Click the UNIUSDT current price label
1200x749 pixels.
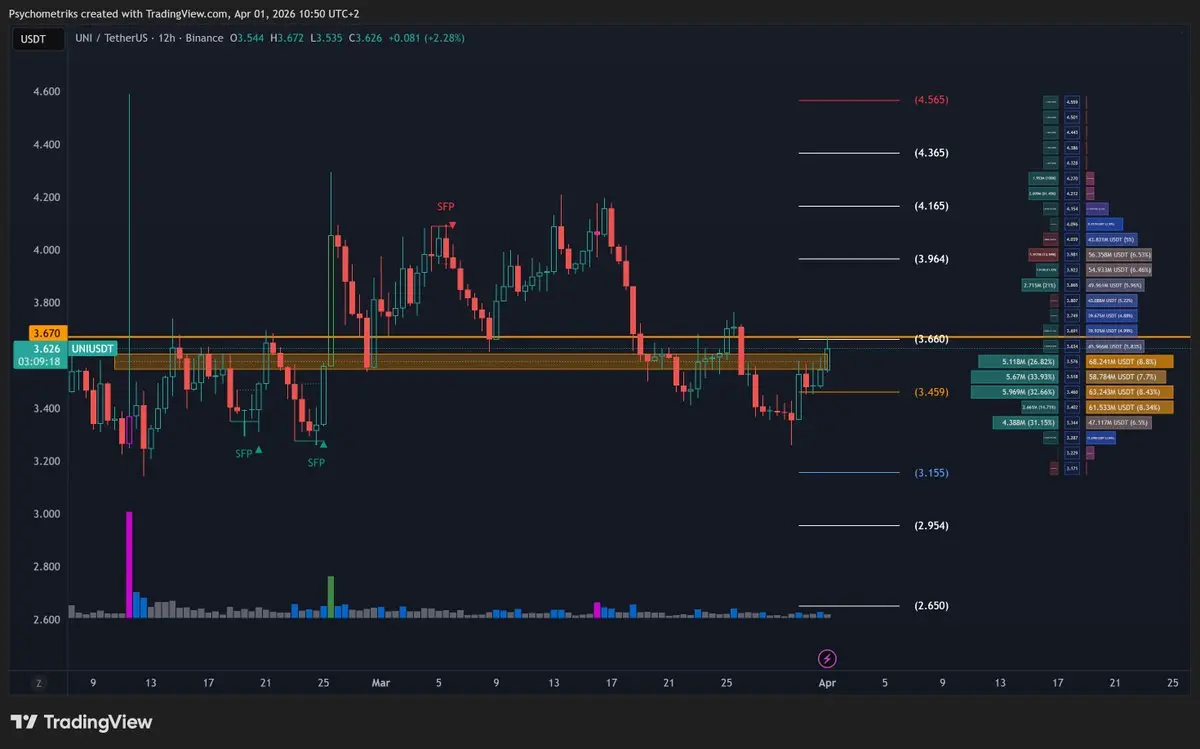[x=92, y=348]
